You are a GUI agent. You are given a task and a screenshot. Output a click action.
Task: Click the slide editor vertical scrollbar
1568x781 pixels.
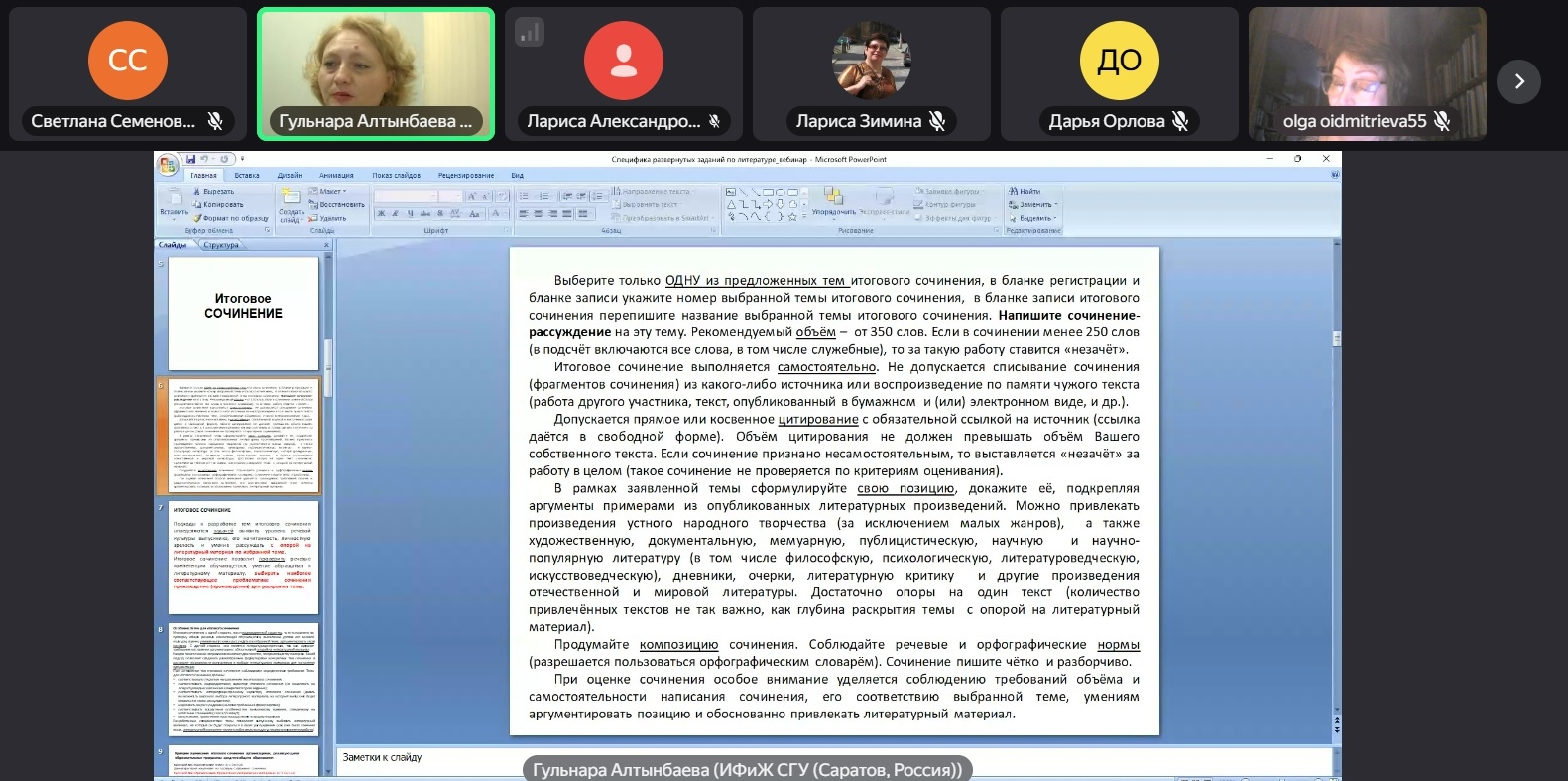[1336, 496]
